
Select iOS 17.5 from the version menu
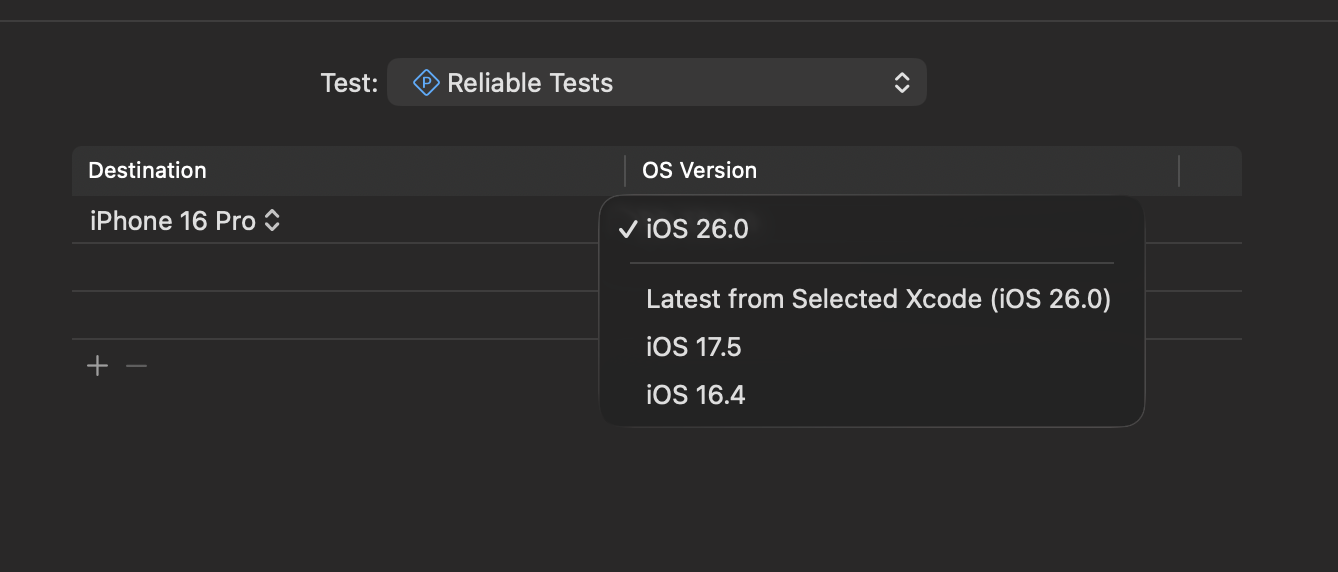tap(694, 347)
